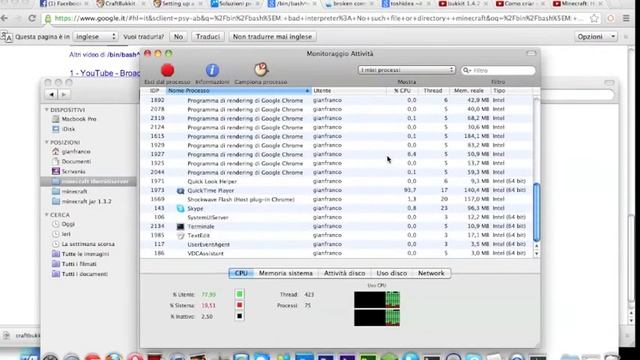Switch to the CraftBukkit browser tab
Viewport: 640px width, 360px height.
121,4
